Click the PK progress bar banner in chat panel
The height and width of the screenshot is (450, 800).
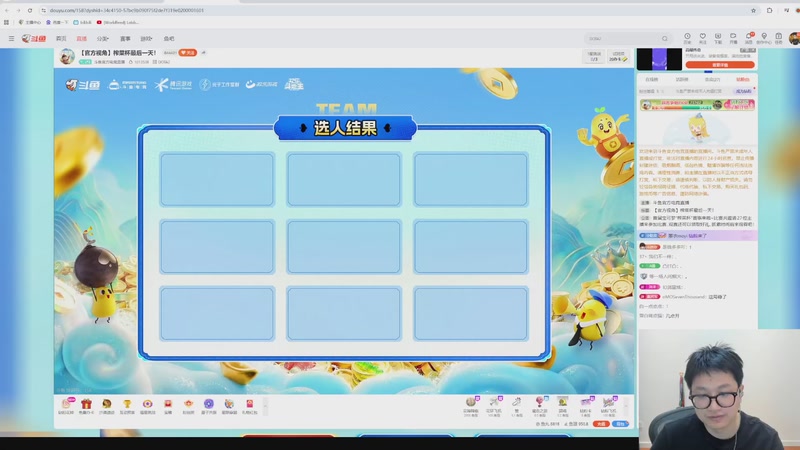697,105
